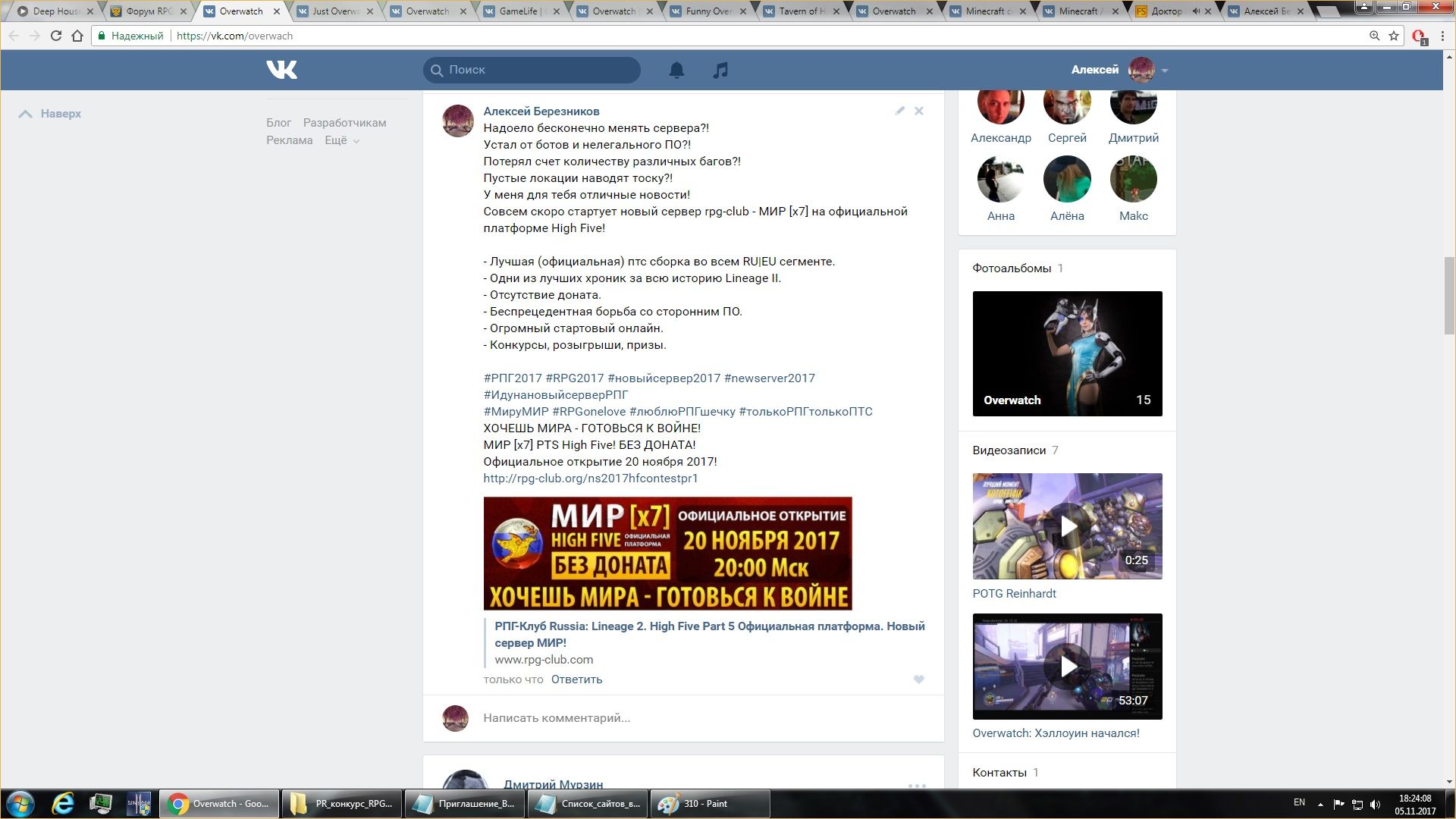Reload the page
The height and width of the screenshot is (819, 1456).
[55, 36]
